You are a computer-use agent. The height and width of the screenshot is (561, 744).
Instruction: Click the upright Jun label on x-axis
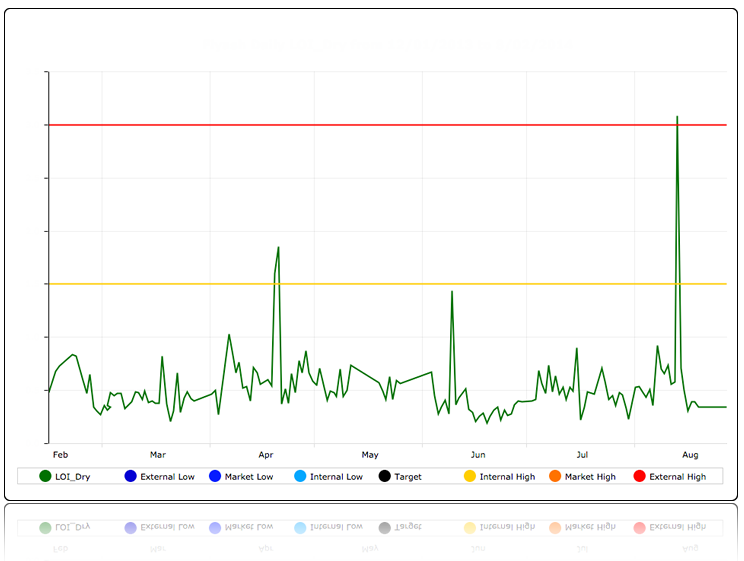[x=478, y=455]
